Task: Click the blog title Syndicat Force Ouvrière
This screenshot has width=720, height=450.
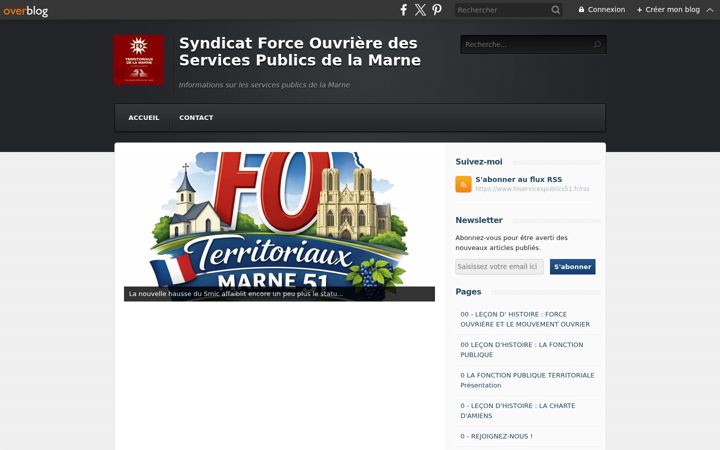Action: pos(300,51)
